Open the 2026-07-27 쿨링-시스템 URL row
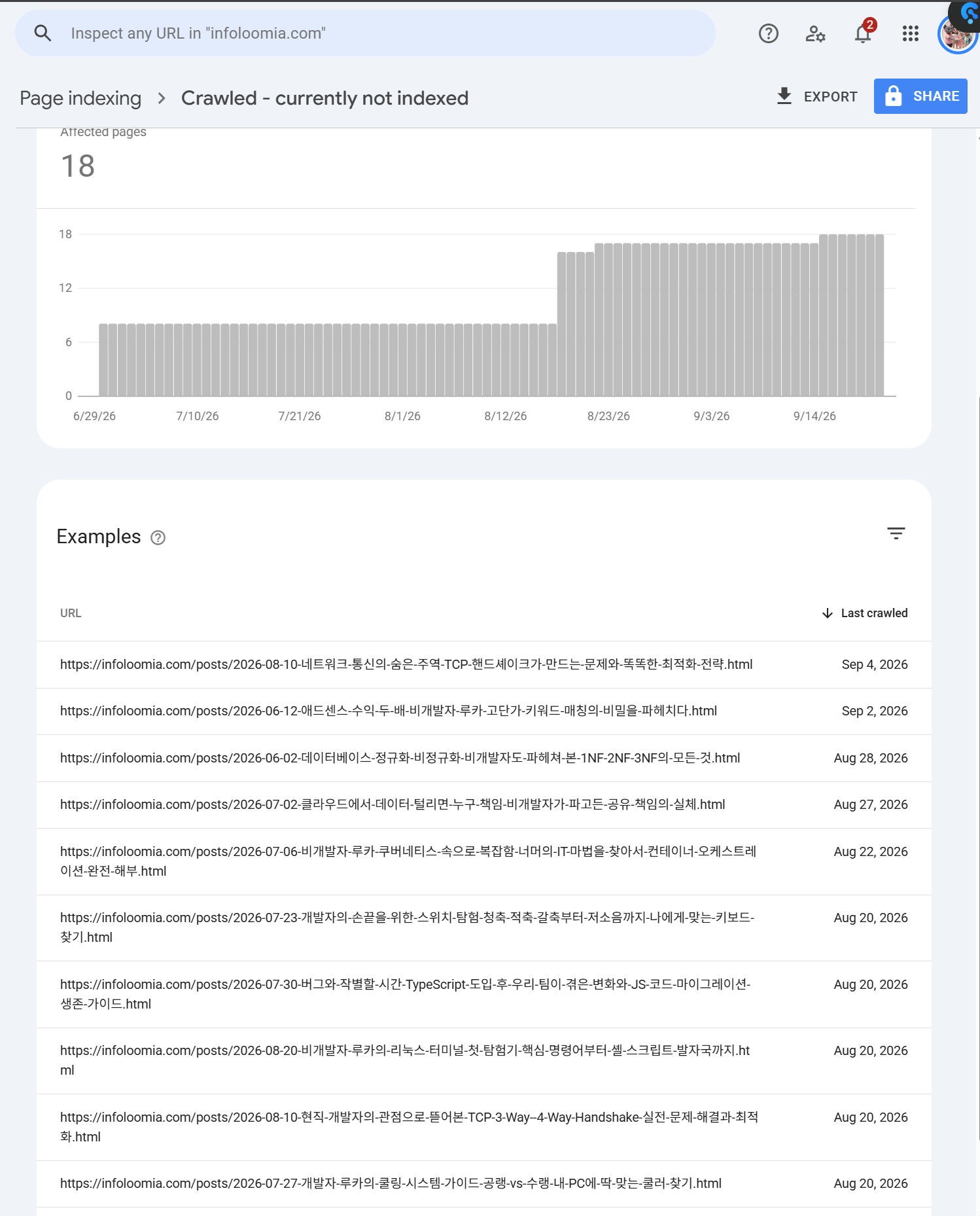This screenshot has height=1216, width=980. click(x=484, y=1184)
